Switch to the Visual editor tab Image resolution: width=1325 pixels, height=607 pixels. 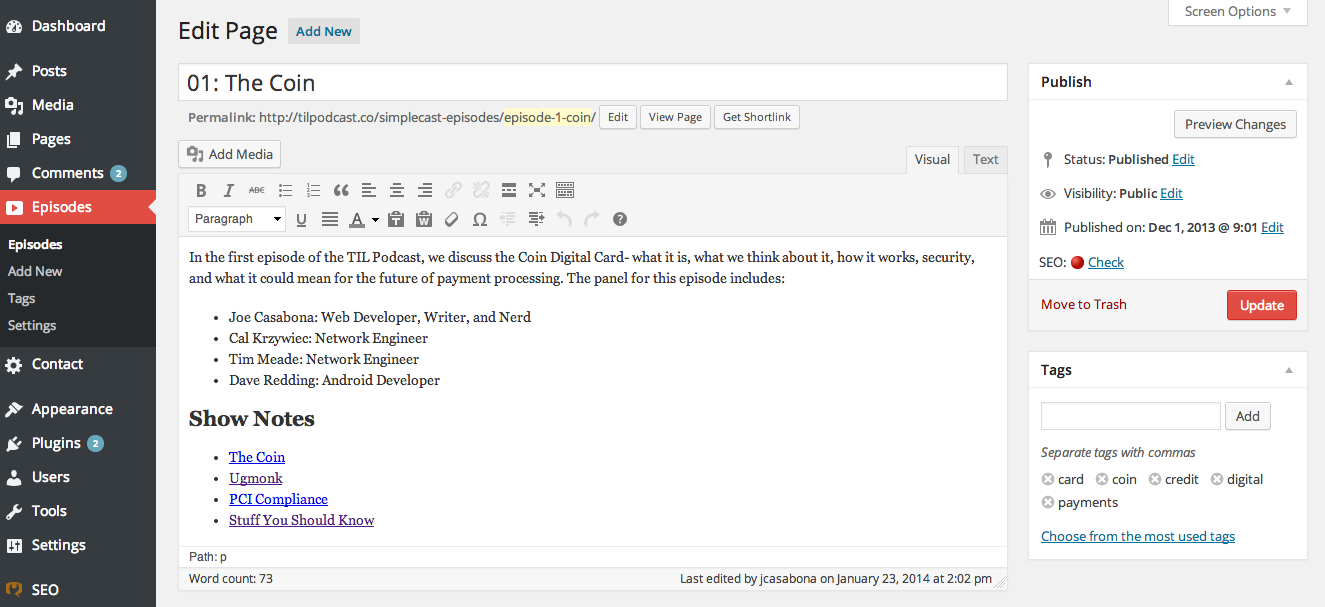click(932, 159)
